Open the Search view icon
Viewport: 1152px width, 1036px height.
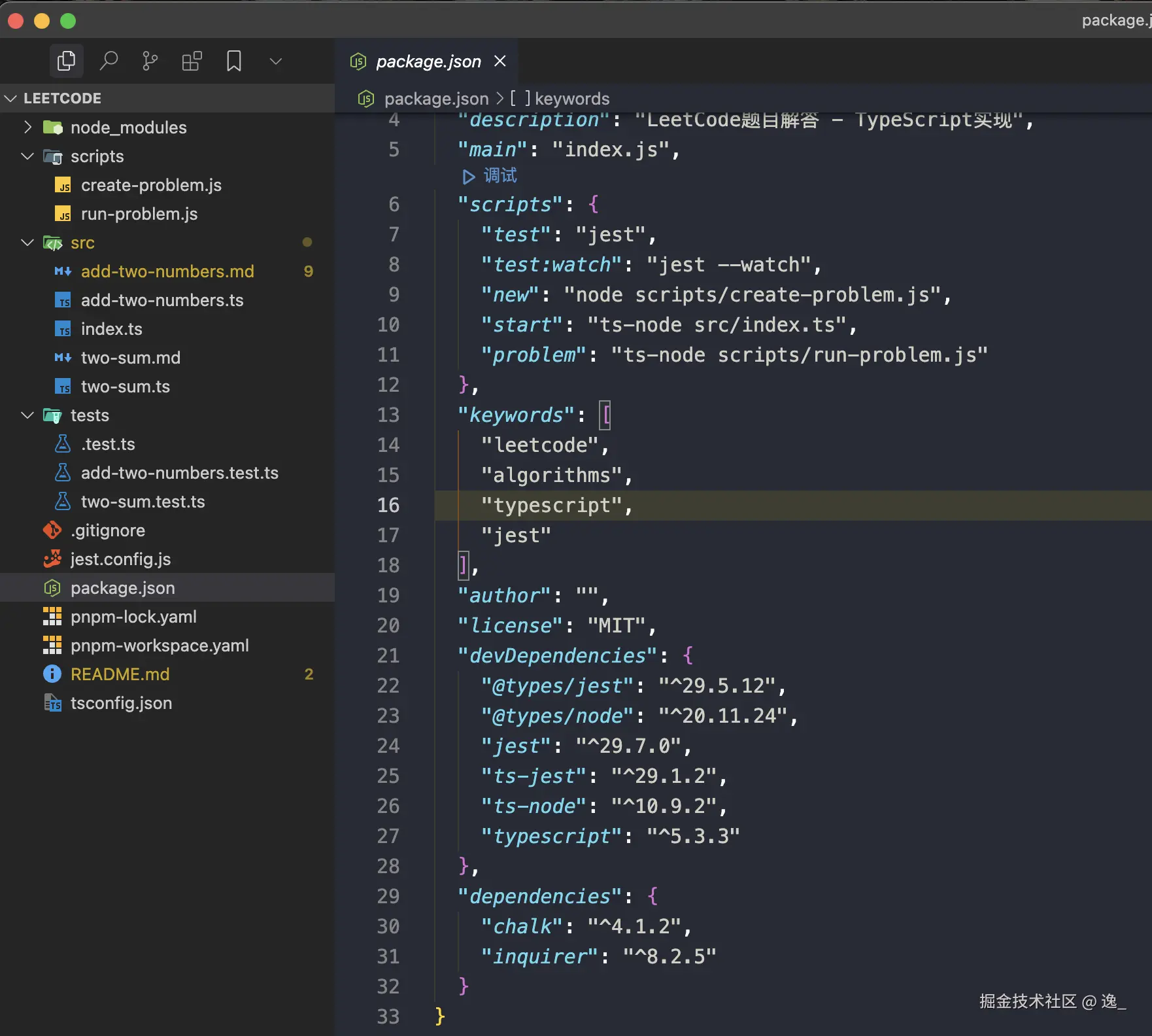coord(109,61)
